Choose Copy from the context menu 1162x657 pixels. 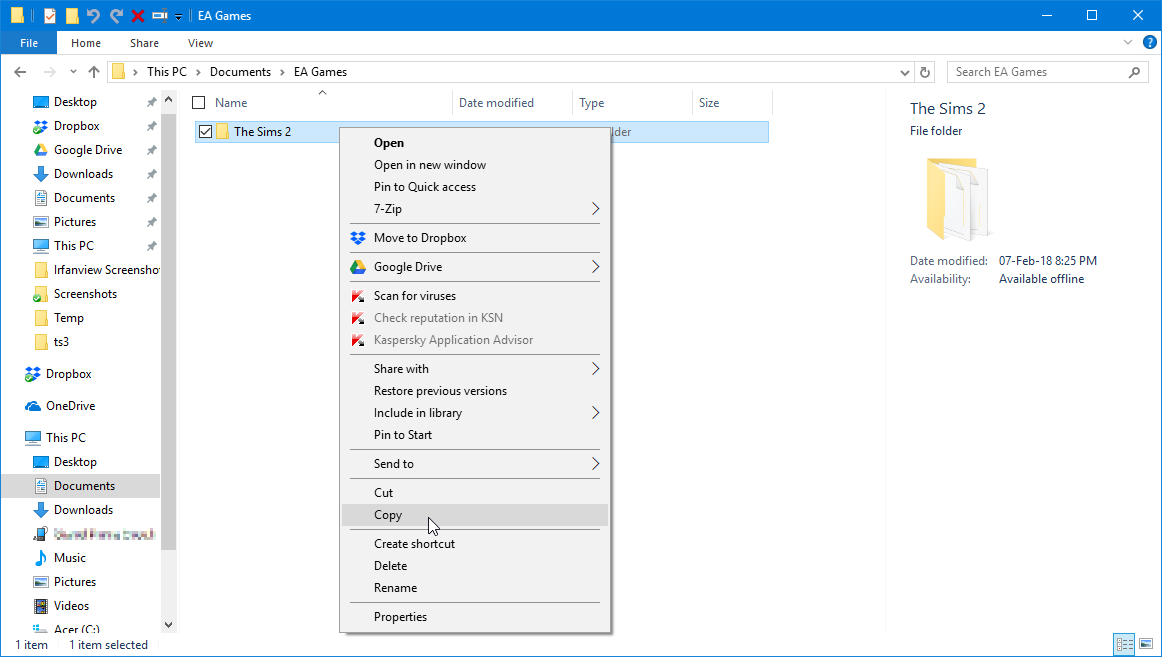pos(388,515)
